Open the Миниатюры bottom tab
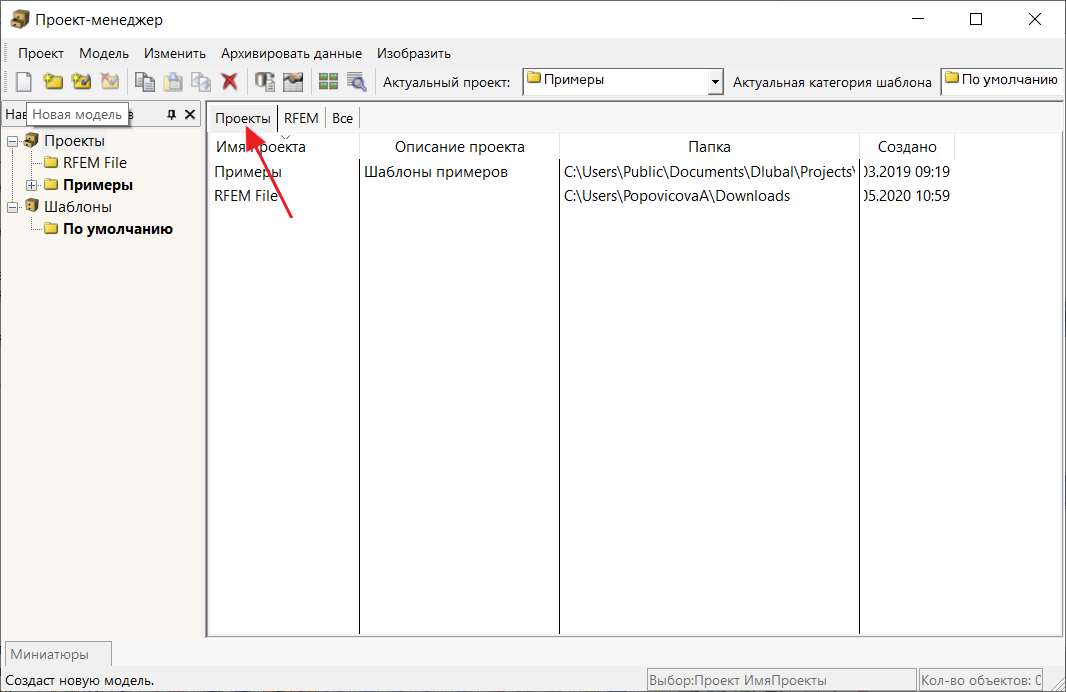 point(58,654)
